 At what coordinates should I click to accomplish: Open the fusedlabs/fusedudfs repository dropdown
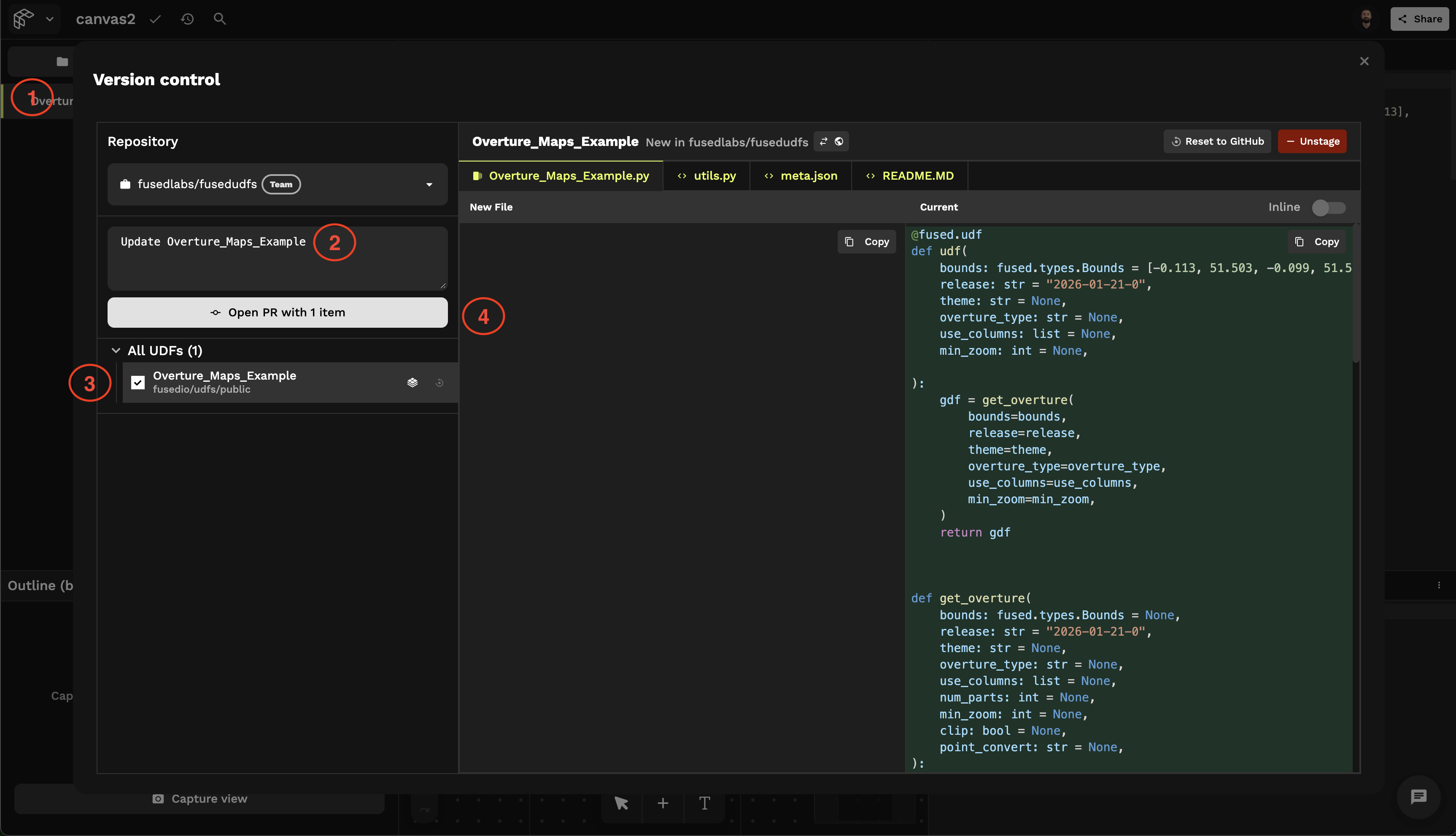(x=429, y=184)
